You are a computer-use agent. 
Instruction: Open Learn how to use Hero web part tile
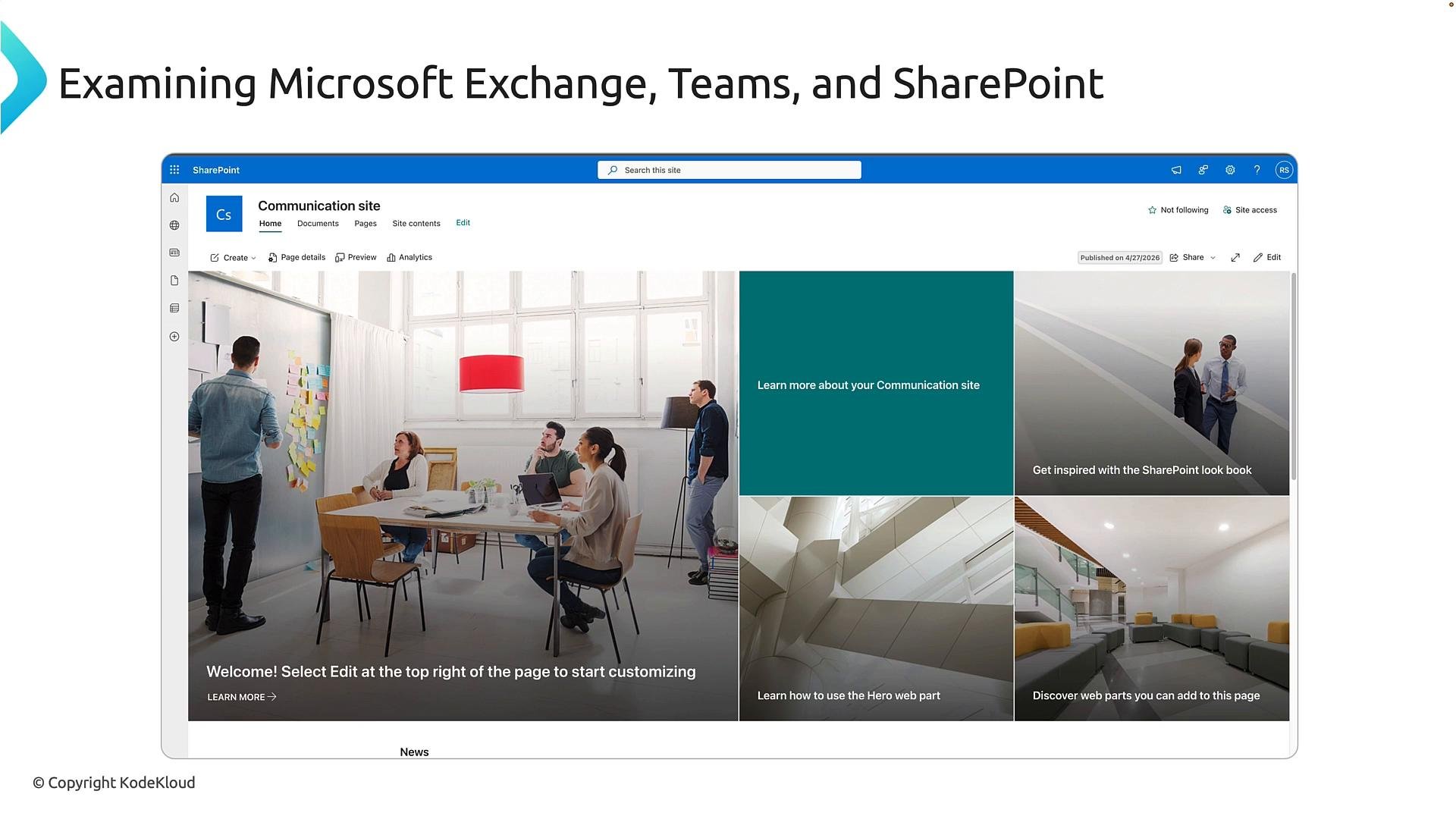[876, 609]
